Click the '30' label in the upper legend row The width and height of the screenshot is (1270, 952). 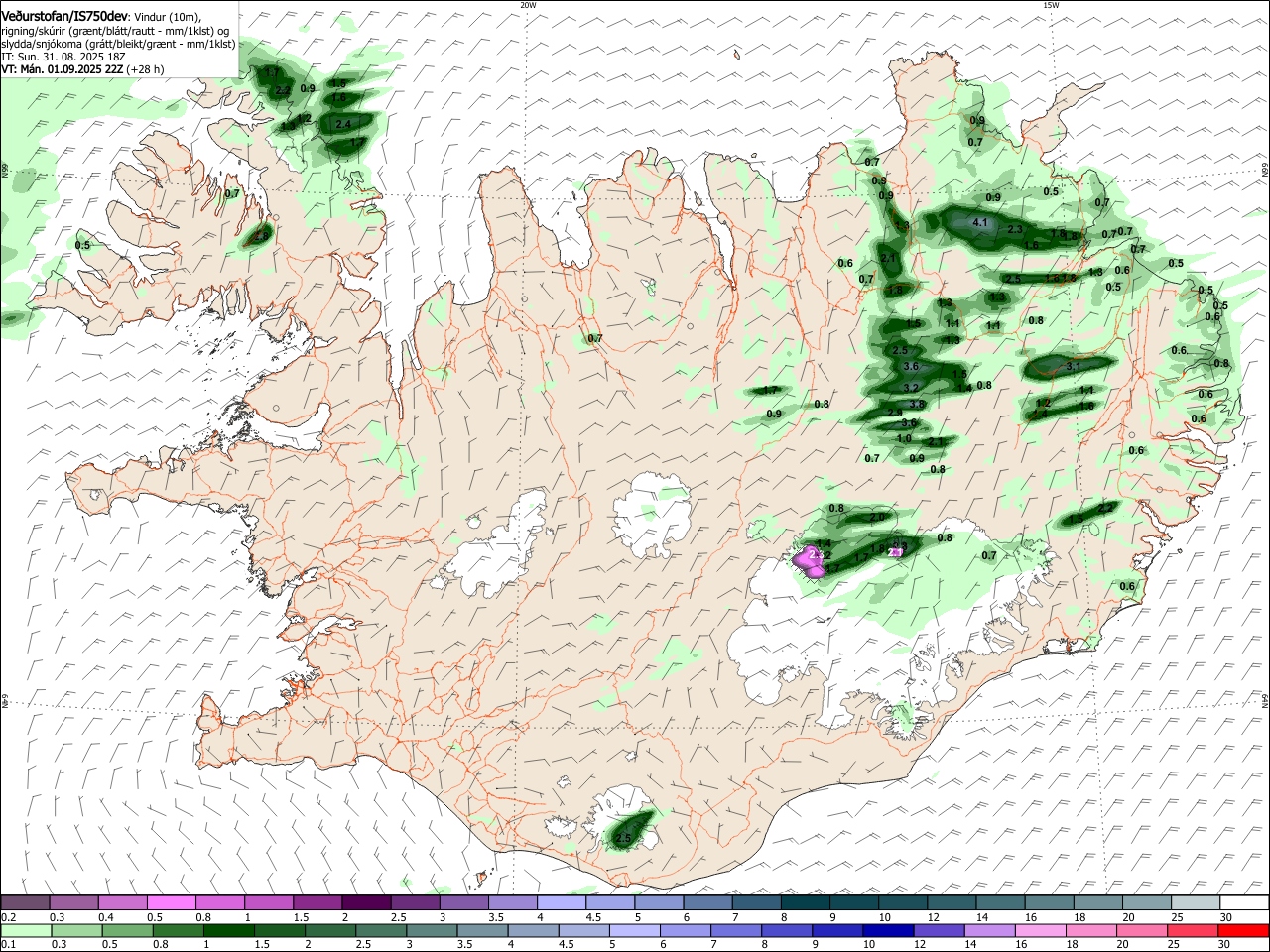click(x=1226, y=917)
